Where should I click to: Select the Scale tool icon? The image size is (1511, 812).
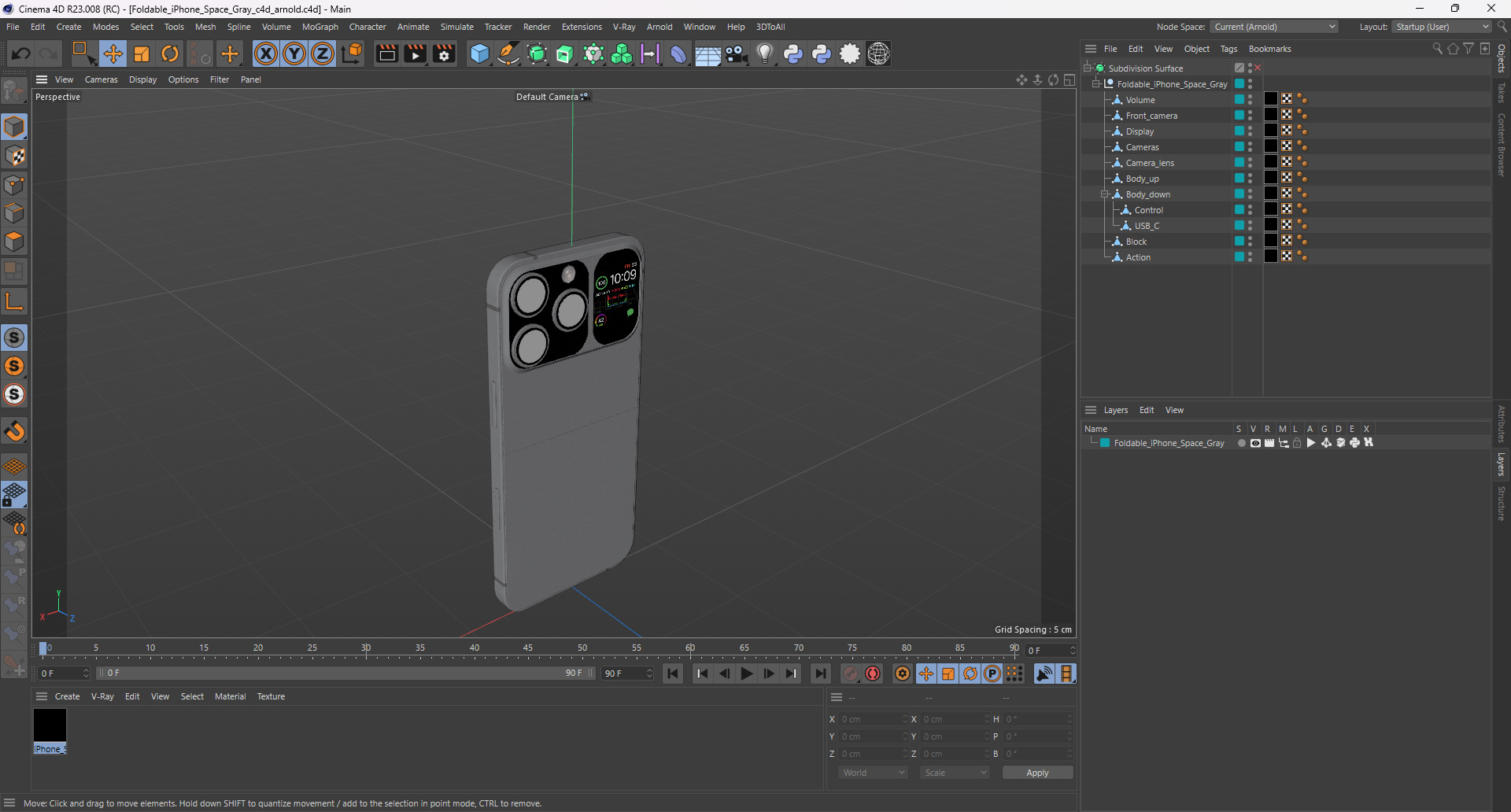point(142,54)
